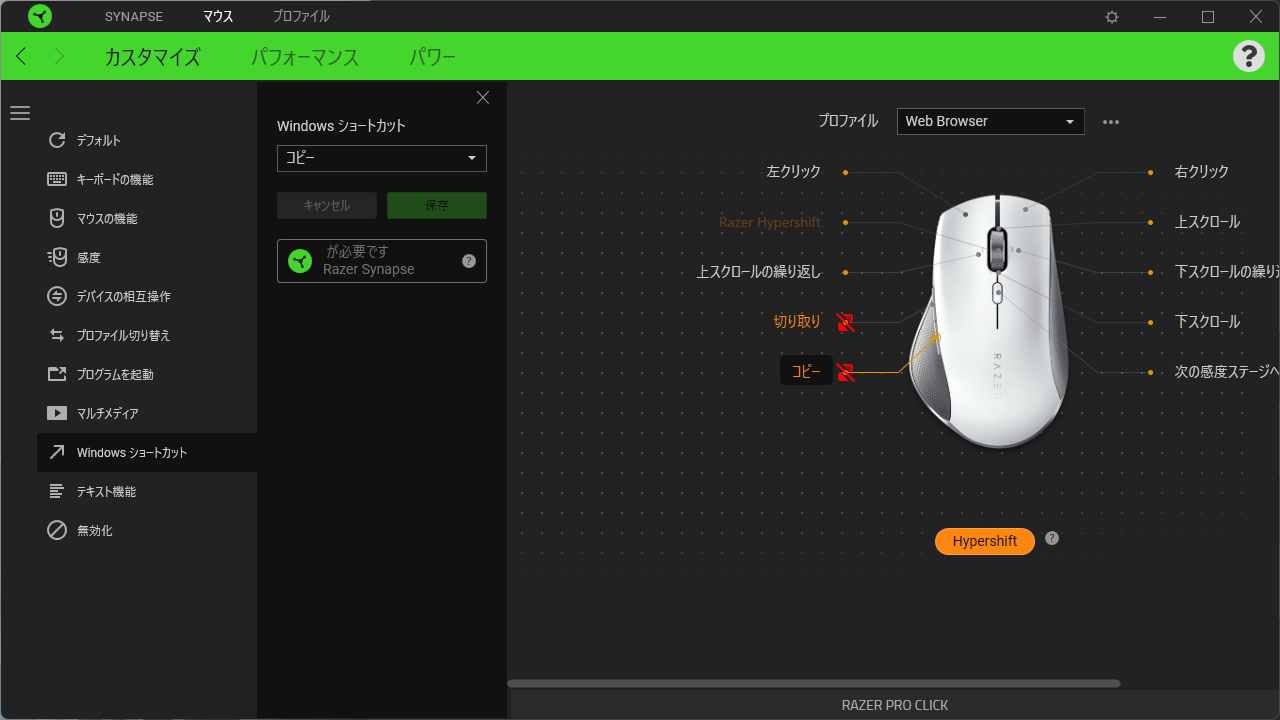Open settings gear in title bar
The width and height of the screenshot is (1280, 720).
1112,17
